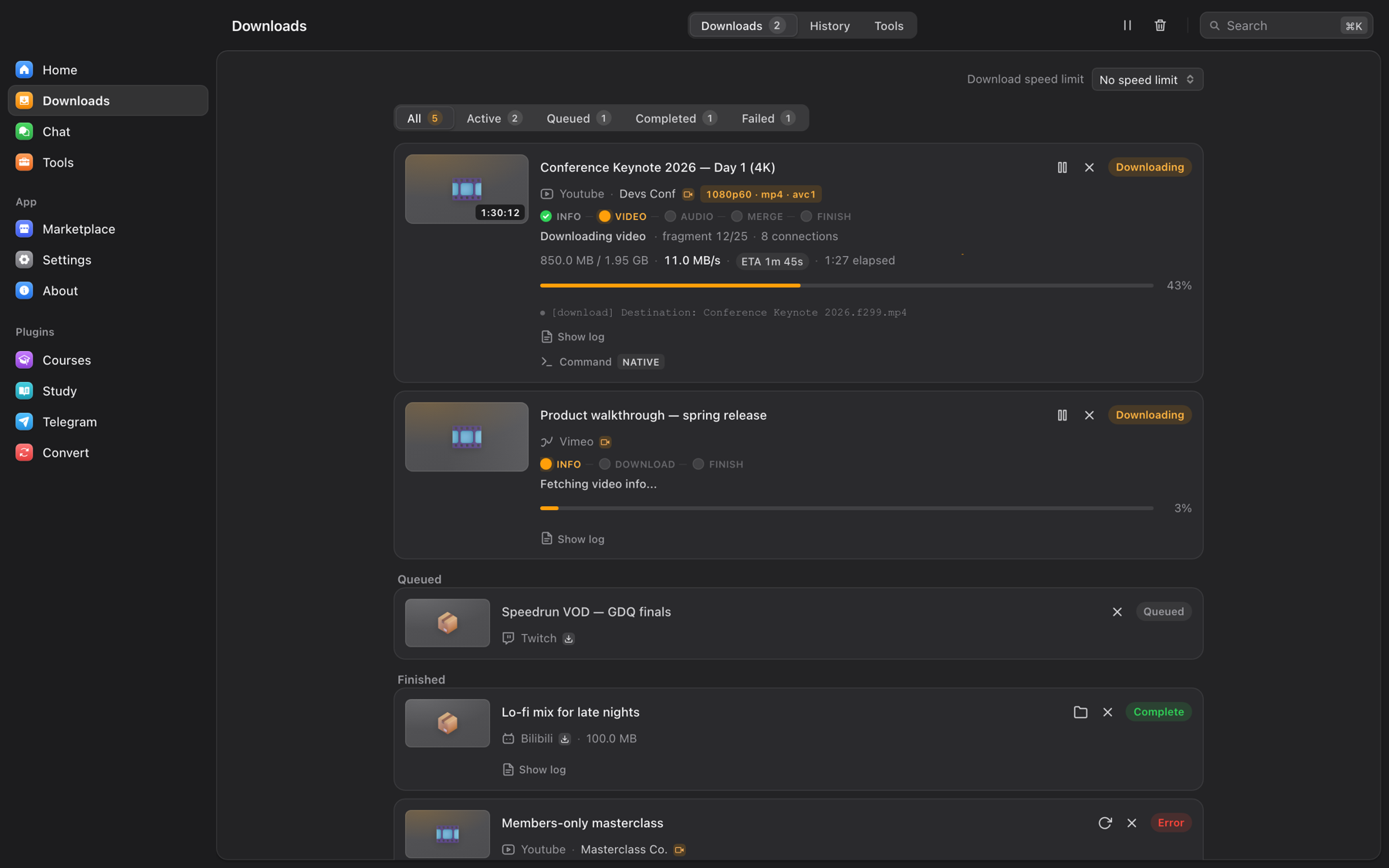
Task: Cancel the Product walkthrough download
Action: tap(1090, 415)
